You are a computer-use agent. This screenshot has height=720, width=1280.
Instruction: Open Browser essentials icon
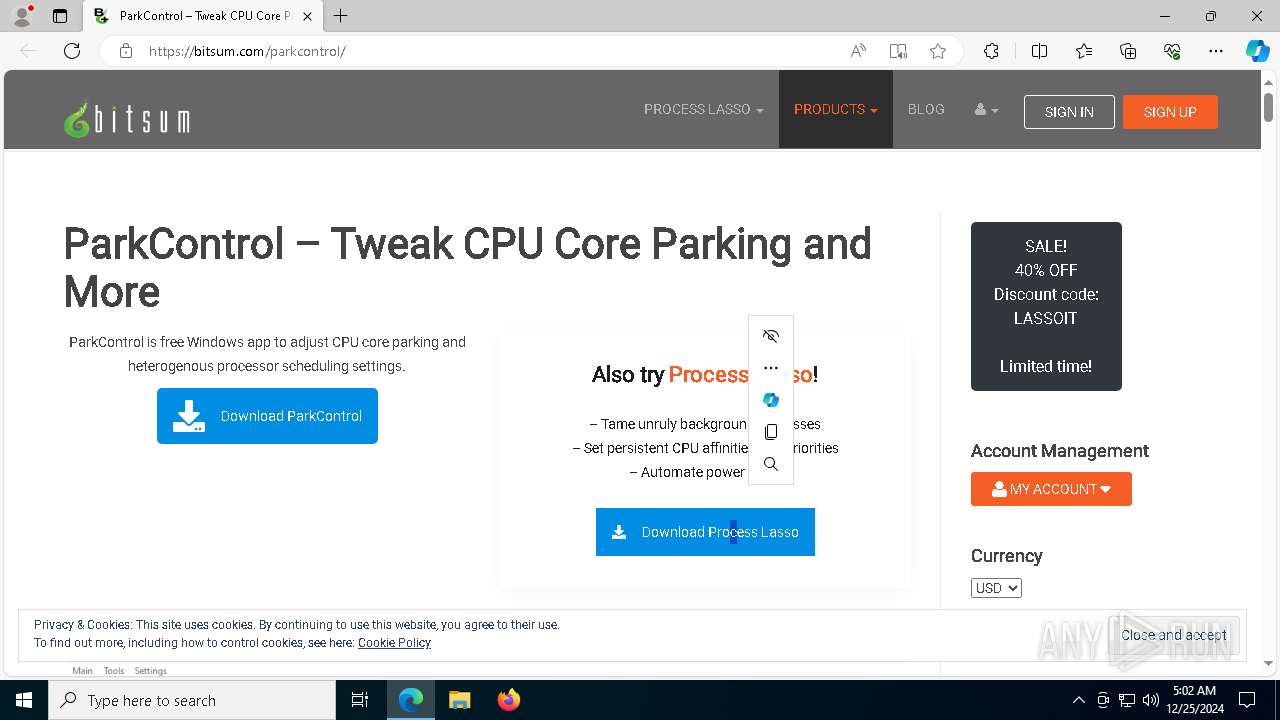pos(1172,51)
